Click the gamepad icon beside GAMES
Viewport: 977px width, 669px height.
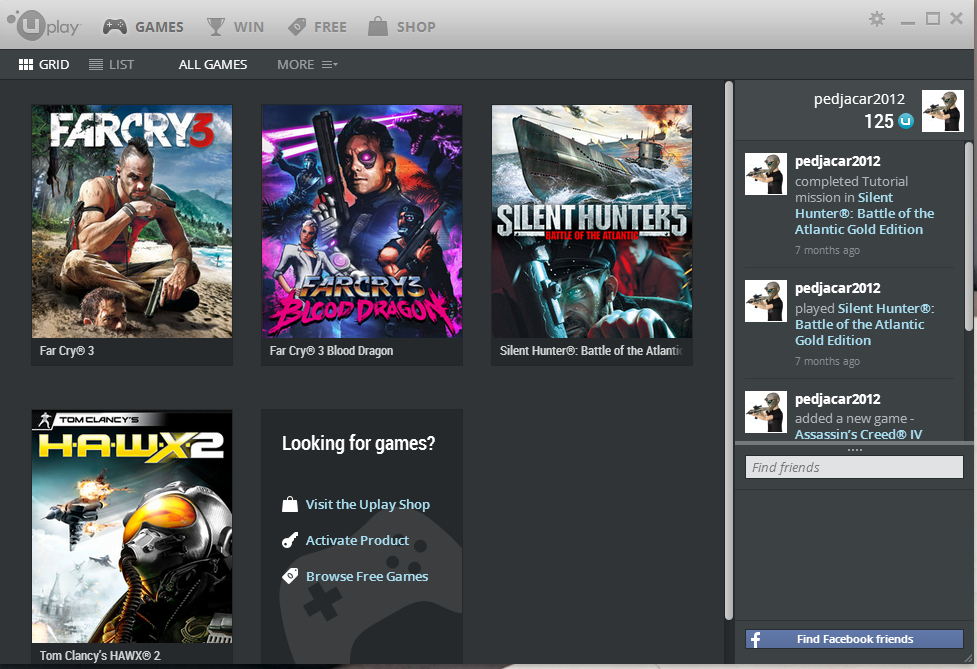coord(115,27)
